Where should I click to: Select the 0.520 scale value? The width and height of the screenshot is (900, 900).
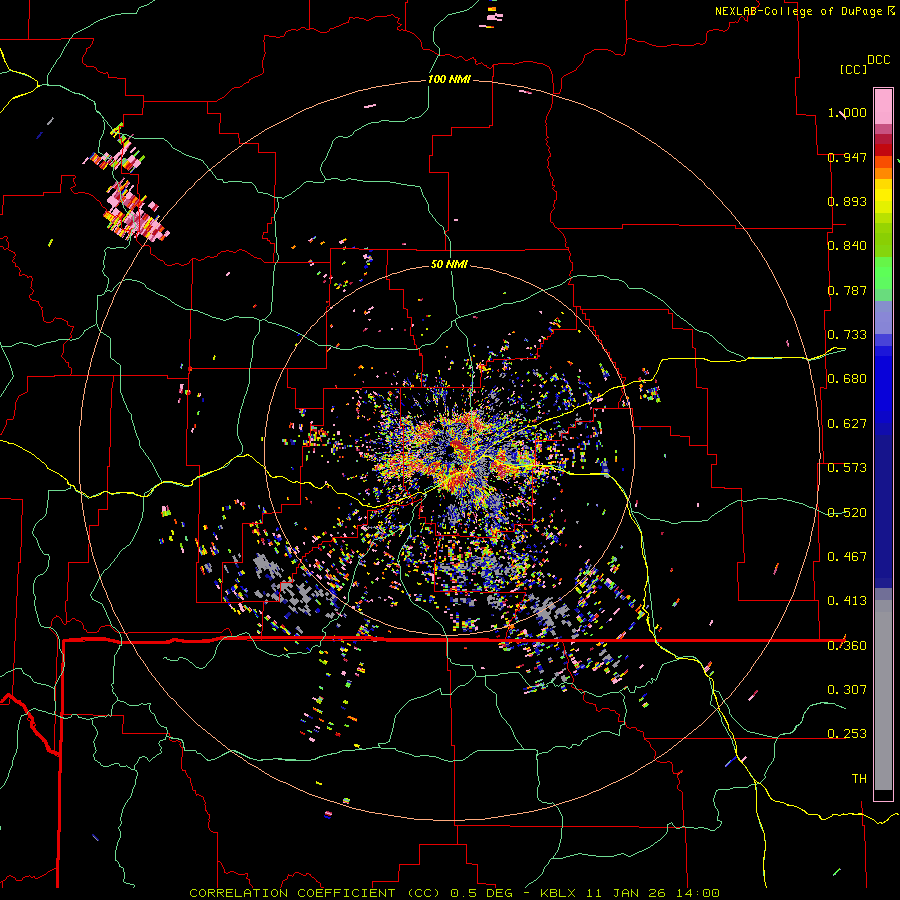[x=847, y=513]
